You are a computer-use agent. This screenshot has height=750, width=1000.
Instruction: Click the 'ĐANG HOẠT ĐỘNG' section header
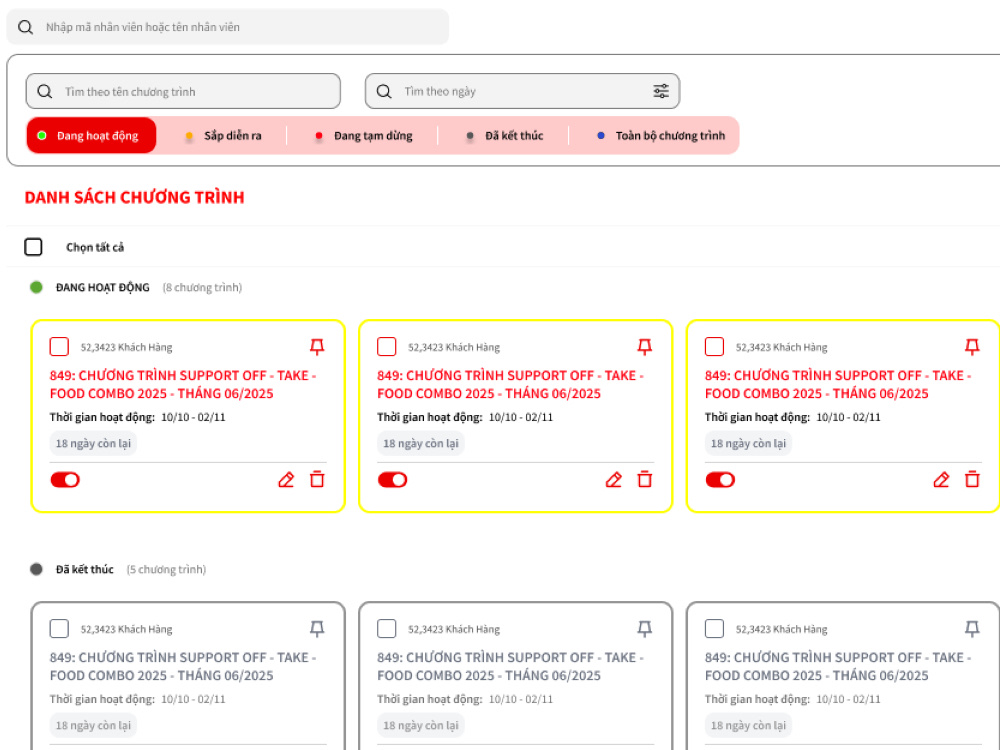[x=103, y=287]
